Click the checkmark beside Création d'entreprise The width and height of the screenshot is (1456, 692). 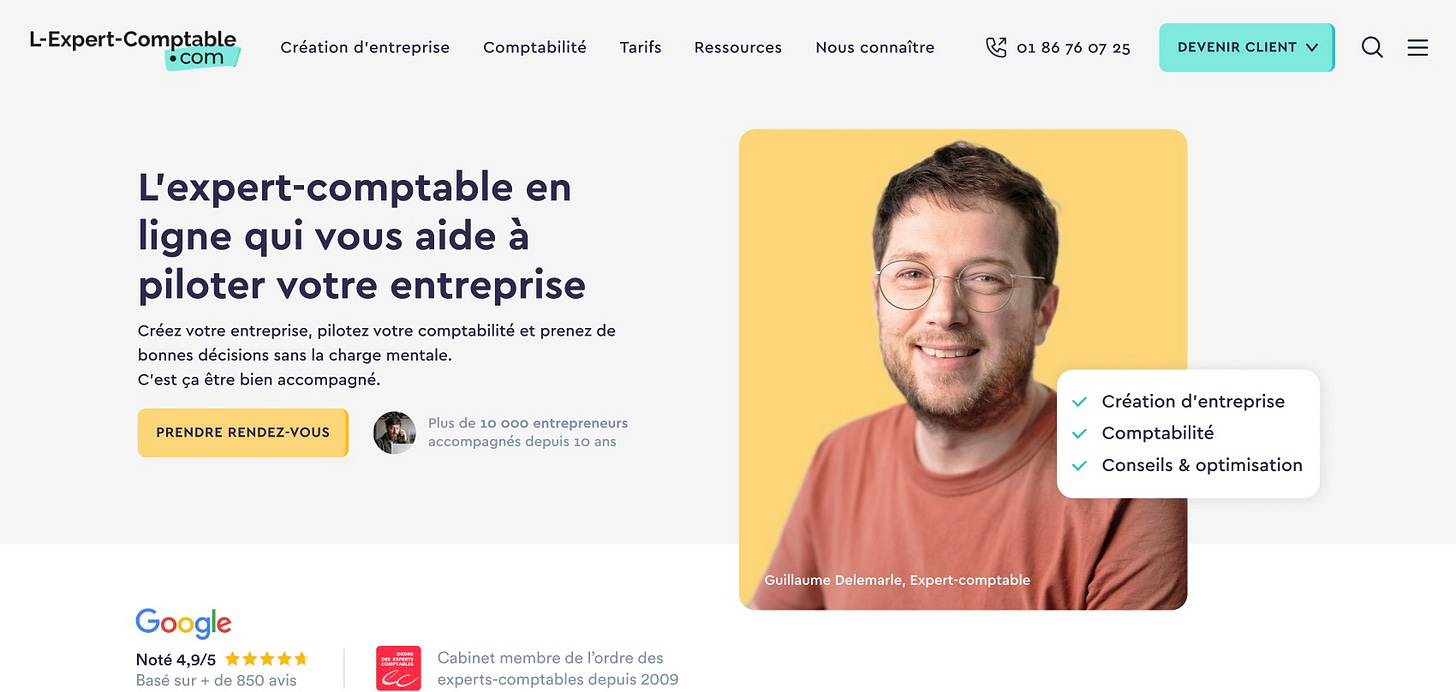coord(1079,402)
